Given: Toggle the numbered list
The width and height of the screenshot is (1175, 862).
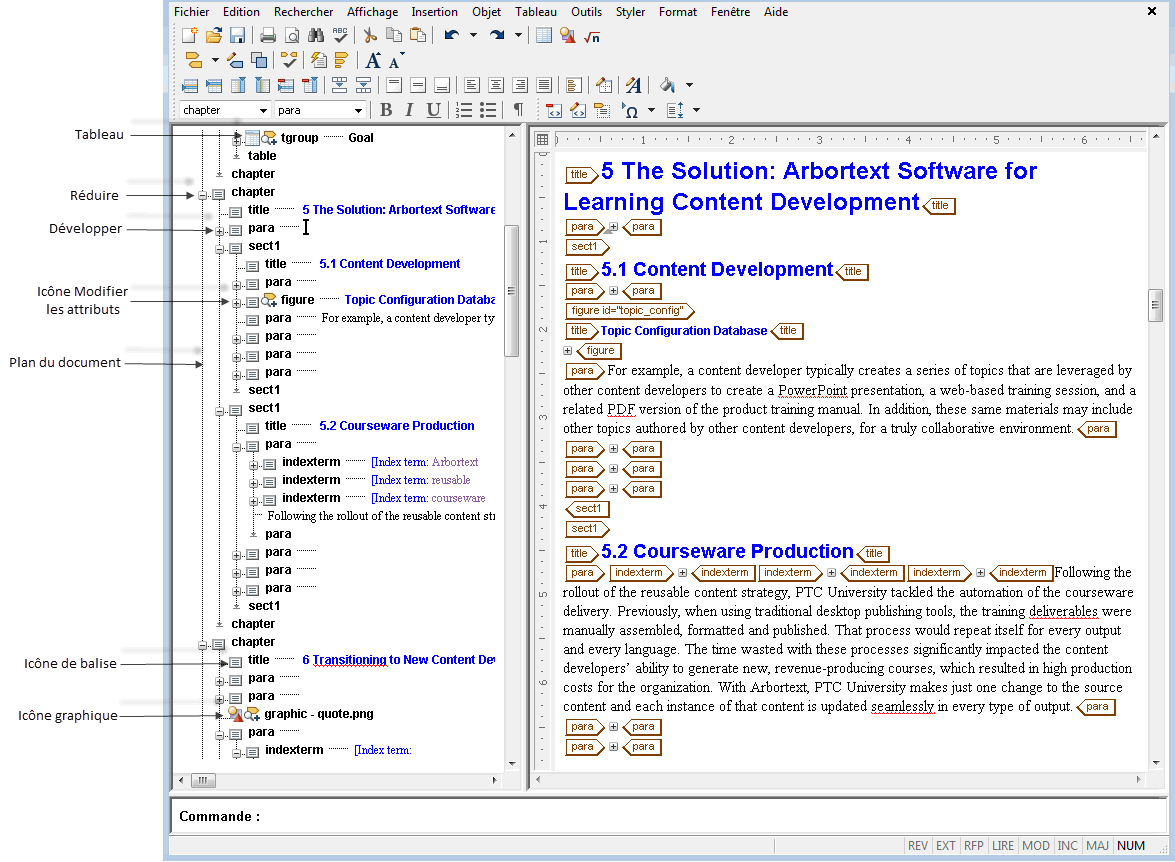Looking at the screenshot, I should point(465,110).
